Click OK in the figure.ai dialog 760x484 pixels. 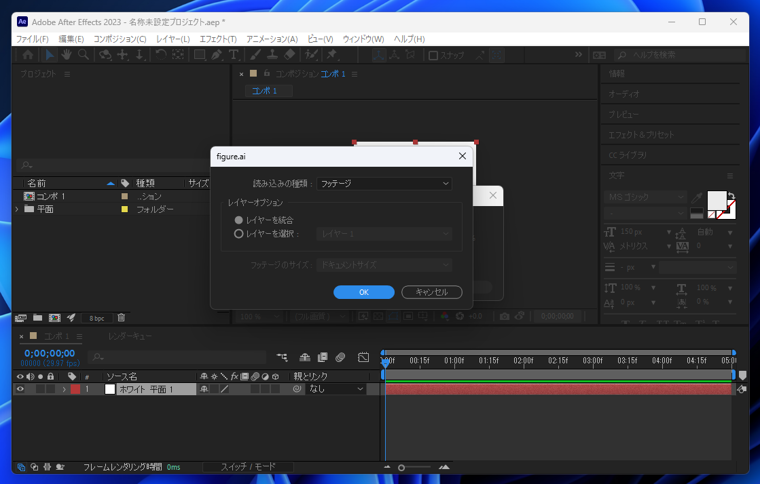point(364,292)
